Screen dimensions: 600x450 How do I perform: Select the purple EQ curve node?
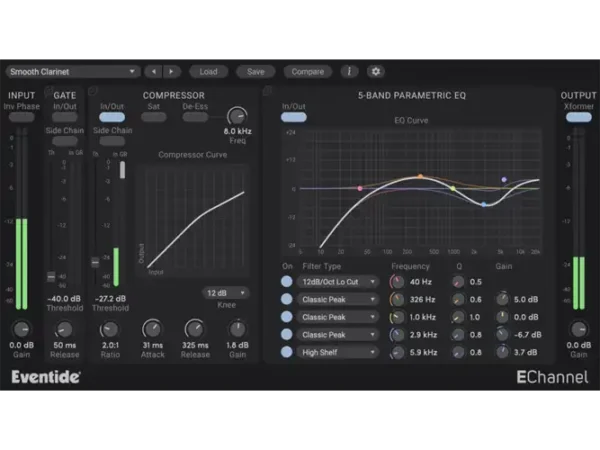(504, 179)
